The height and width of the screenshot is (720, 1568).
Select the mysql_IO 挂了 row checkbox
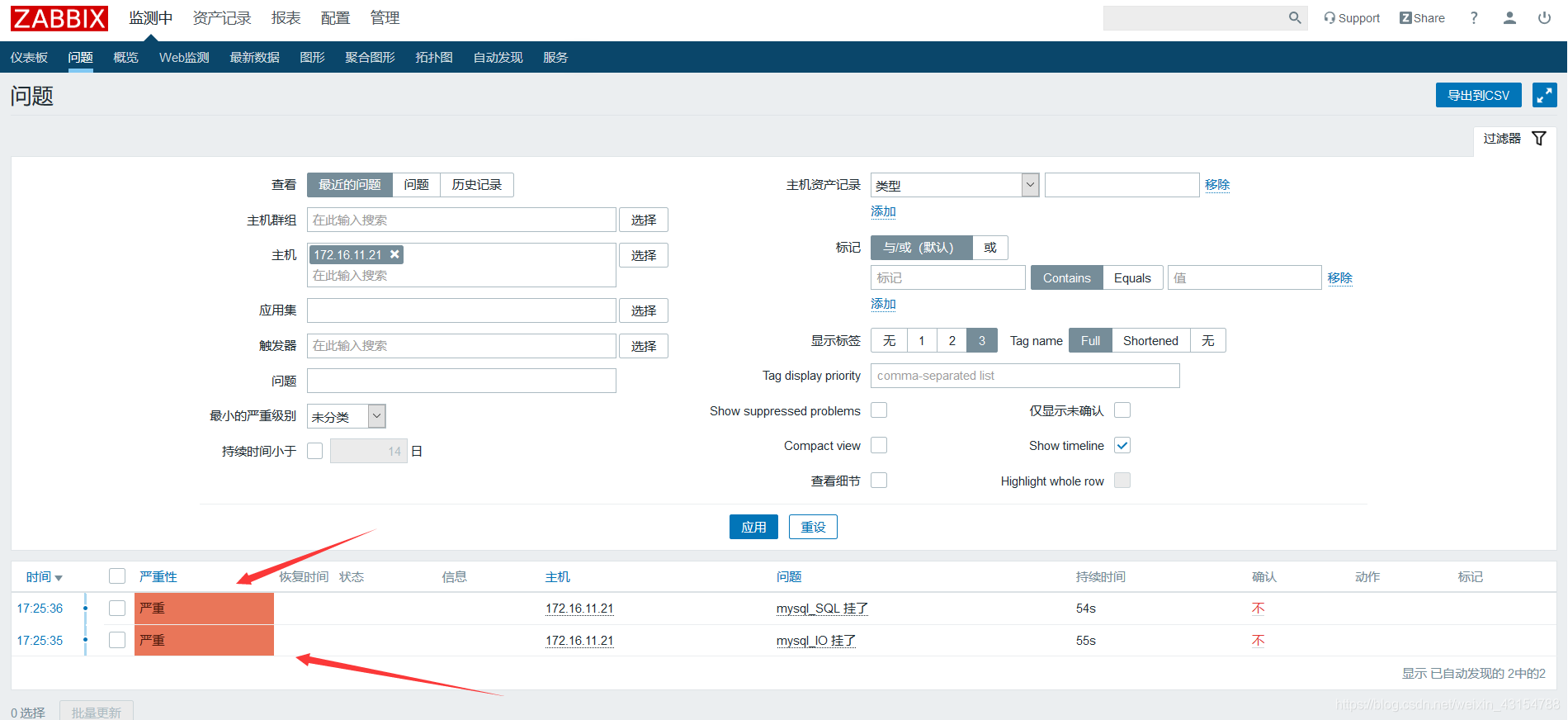click(x=117, y=640)
